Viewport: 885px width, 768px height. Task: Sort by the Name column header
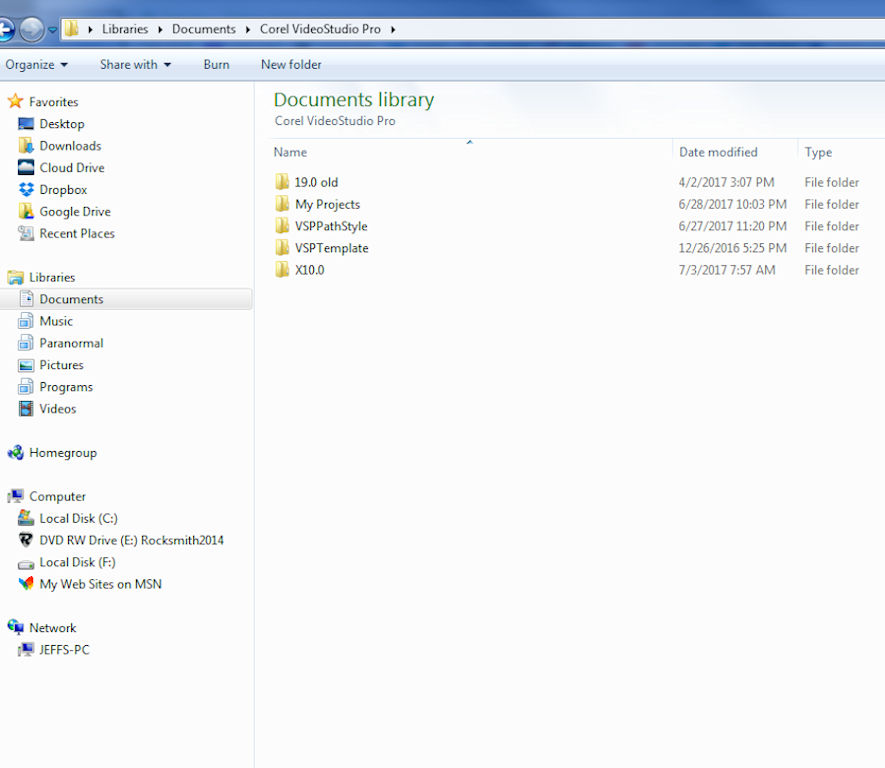pyautogui.click(x=291, y=152)
